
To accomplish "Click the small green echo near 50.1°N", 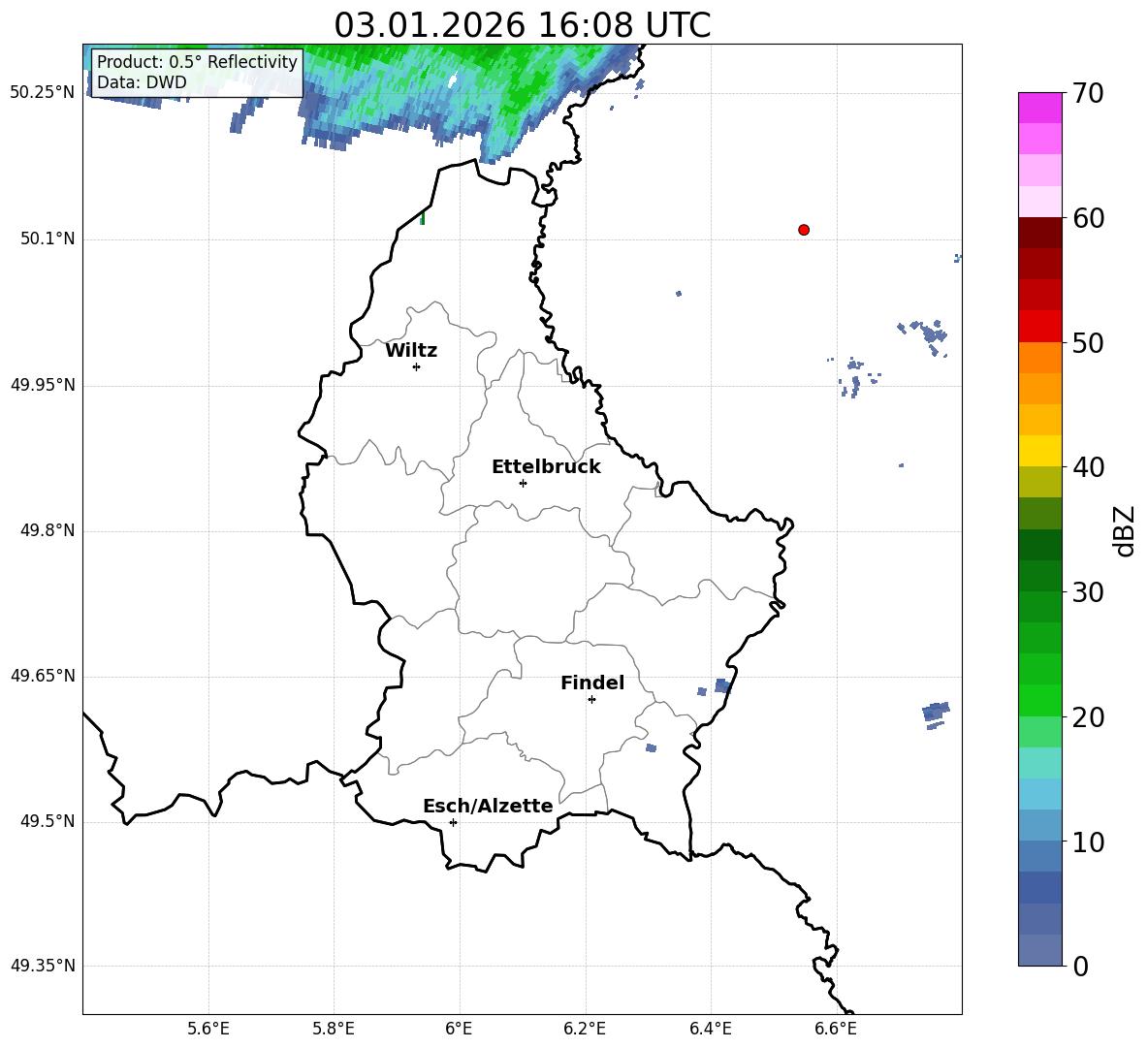I will point(423,218).
